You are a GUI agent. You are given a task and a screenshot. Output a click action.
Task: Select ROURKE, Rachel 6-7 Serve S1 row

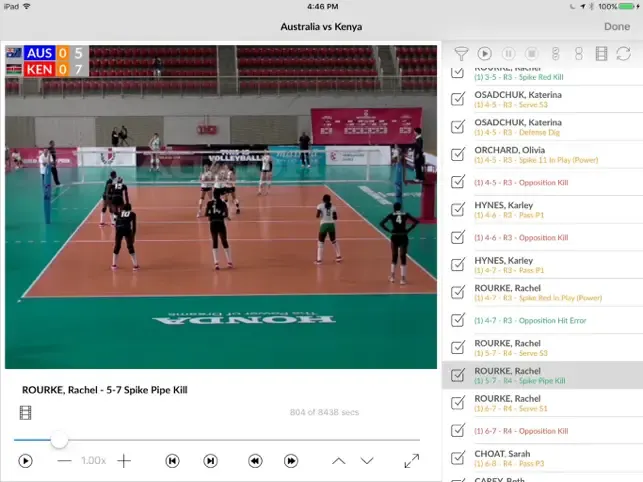coord(543,403)
